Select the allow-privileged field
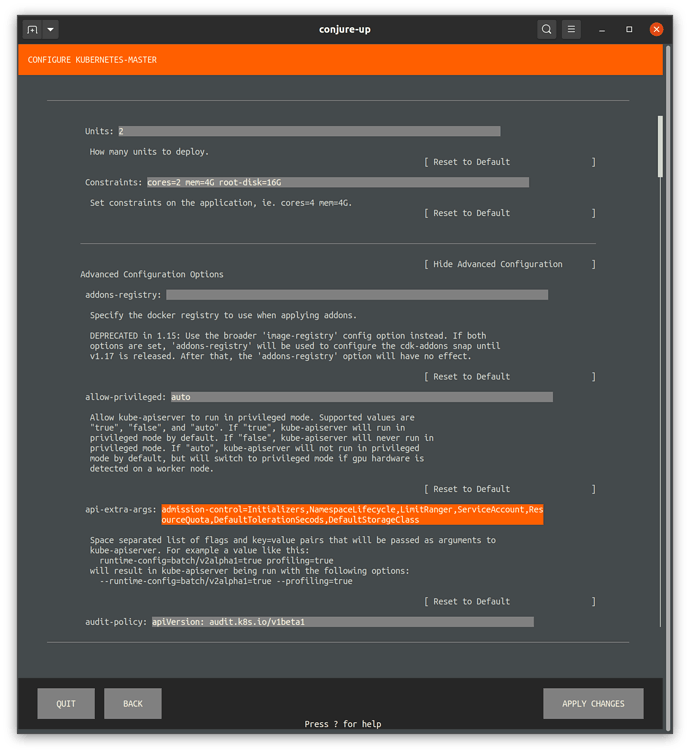 (362, 397)
